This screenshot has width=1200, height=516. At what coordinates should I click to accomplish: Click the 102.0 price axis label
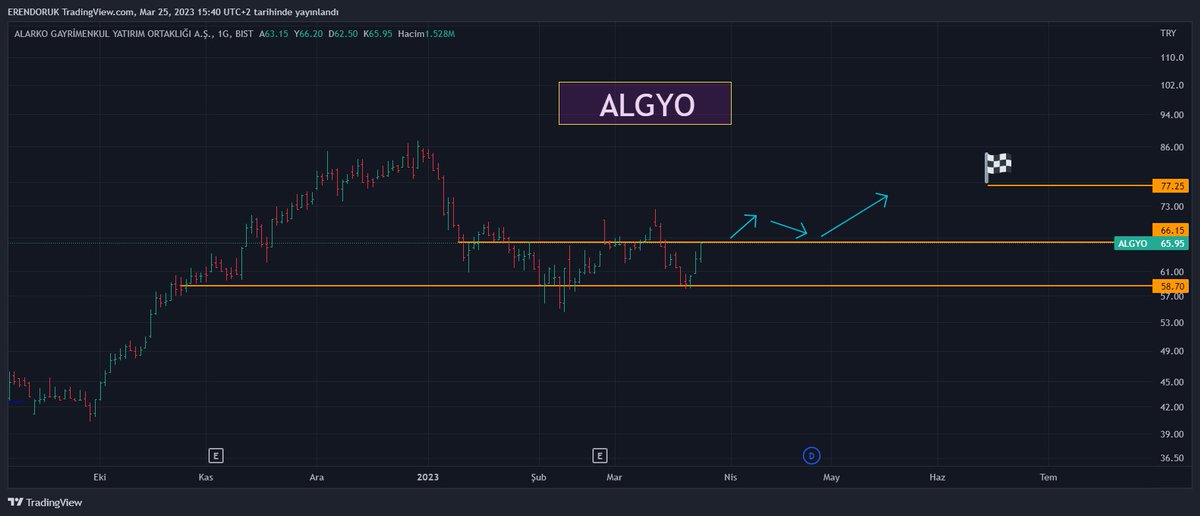1172,86
